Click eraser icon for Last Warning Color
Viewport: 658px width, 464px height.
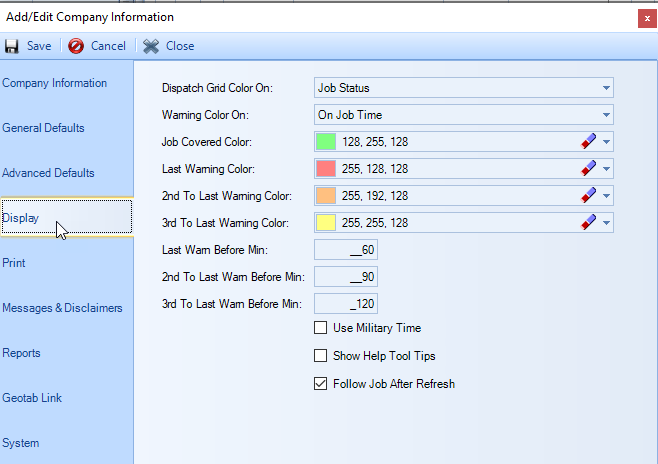point(588,169)
